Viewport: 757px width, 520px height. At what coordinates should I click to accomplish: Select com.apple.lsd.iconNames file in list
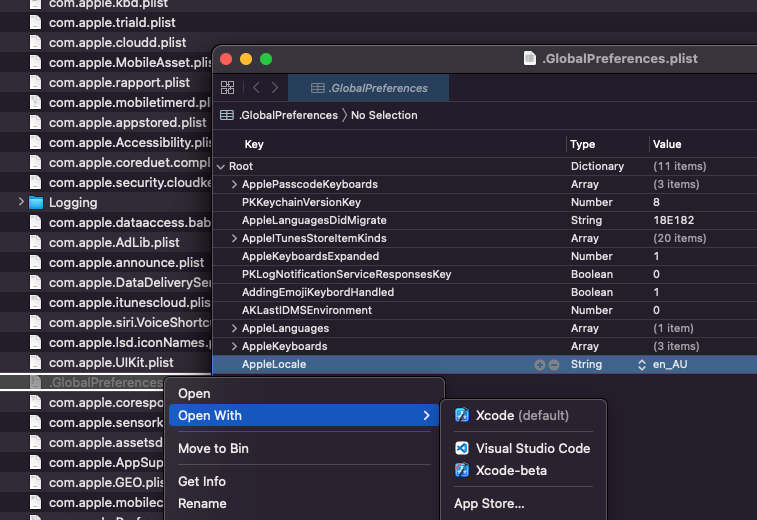[129, 343]
